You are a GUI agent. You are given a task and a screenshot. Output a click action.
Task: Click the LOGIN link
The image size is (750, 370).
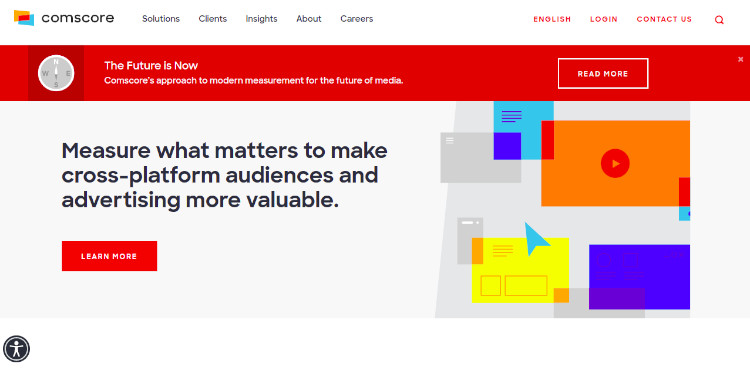coord(604,20)
